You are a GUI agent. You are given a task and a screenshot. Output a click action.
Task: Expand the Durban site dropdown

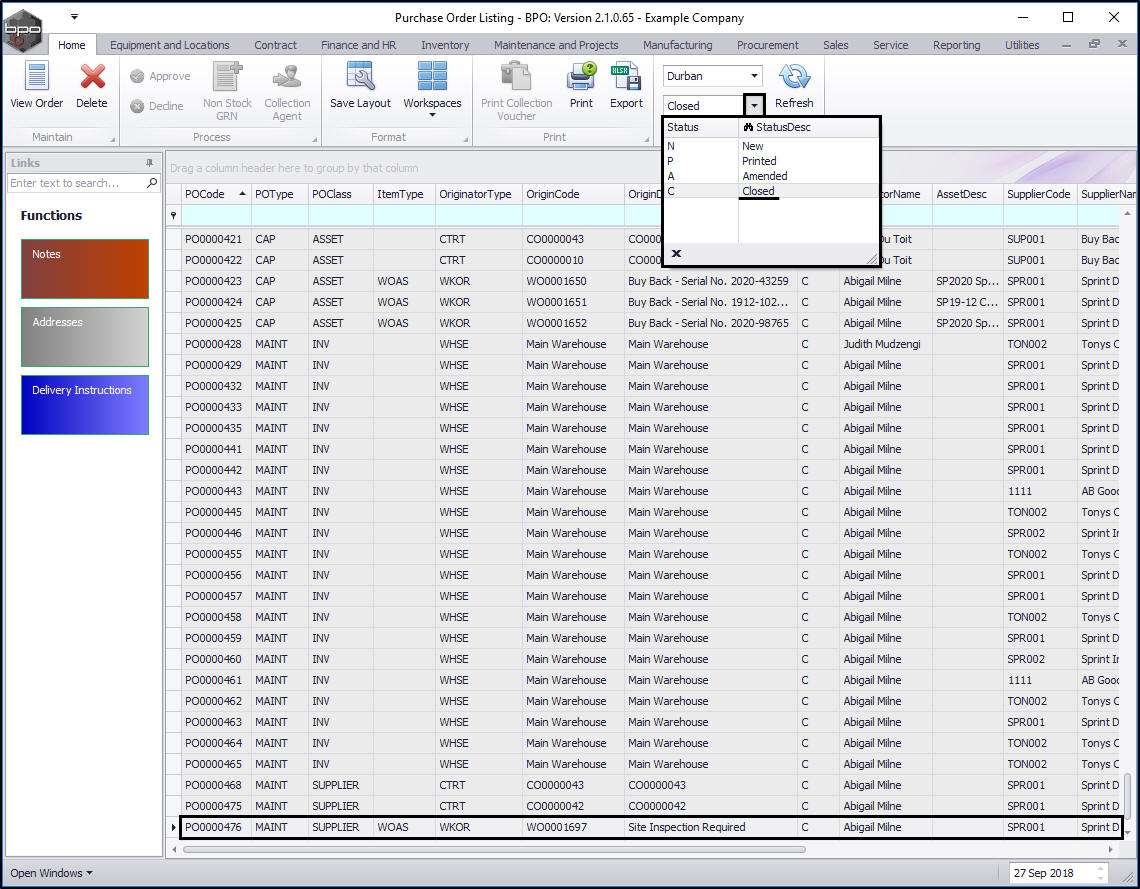752,76
